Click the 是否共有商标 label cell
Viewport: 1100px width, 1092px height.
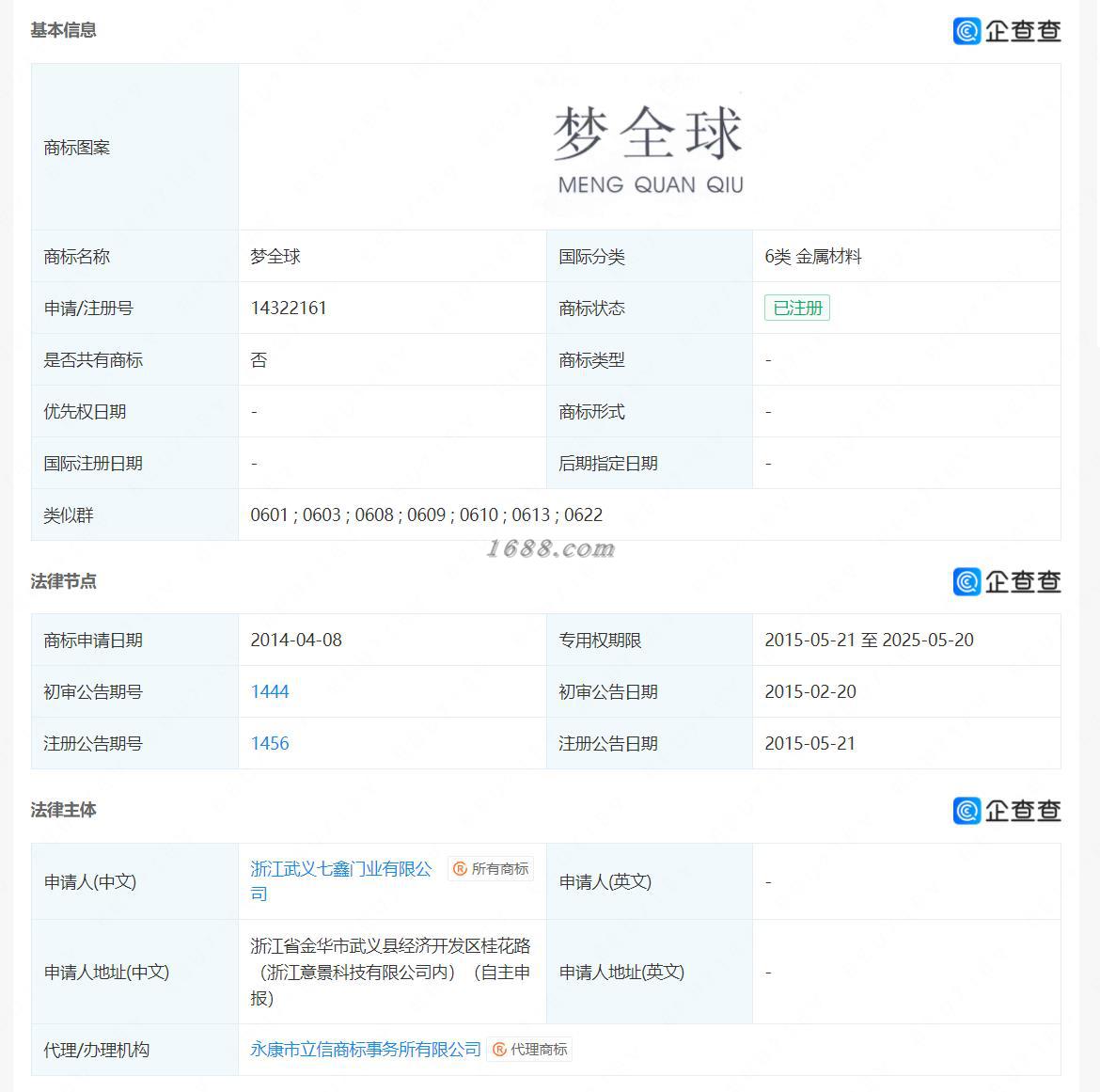[x=134, y=359]
